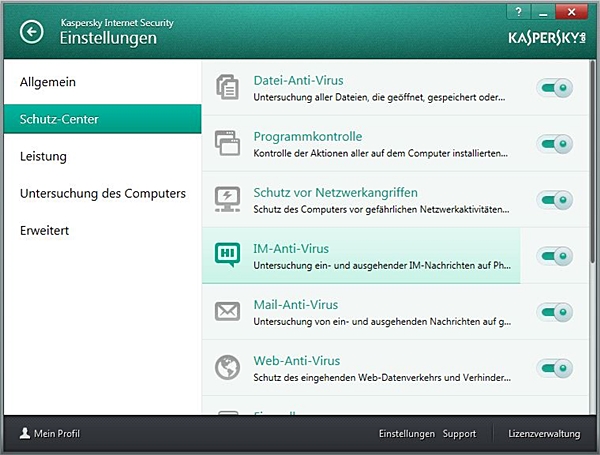Viewport: 600px width, 455px height.
Task: Select the Allgemein settings section
Action: click(103, 82)
